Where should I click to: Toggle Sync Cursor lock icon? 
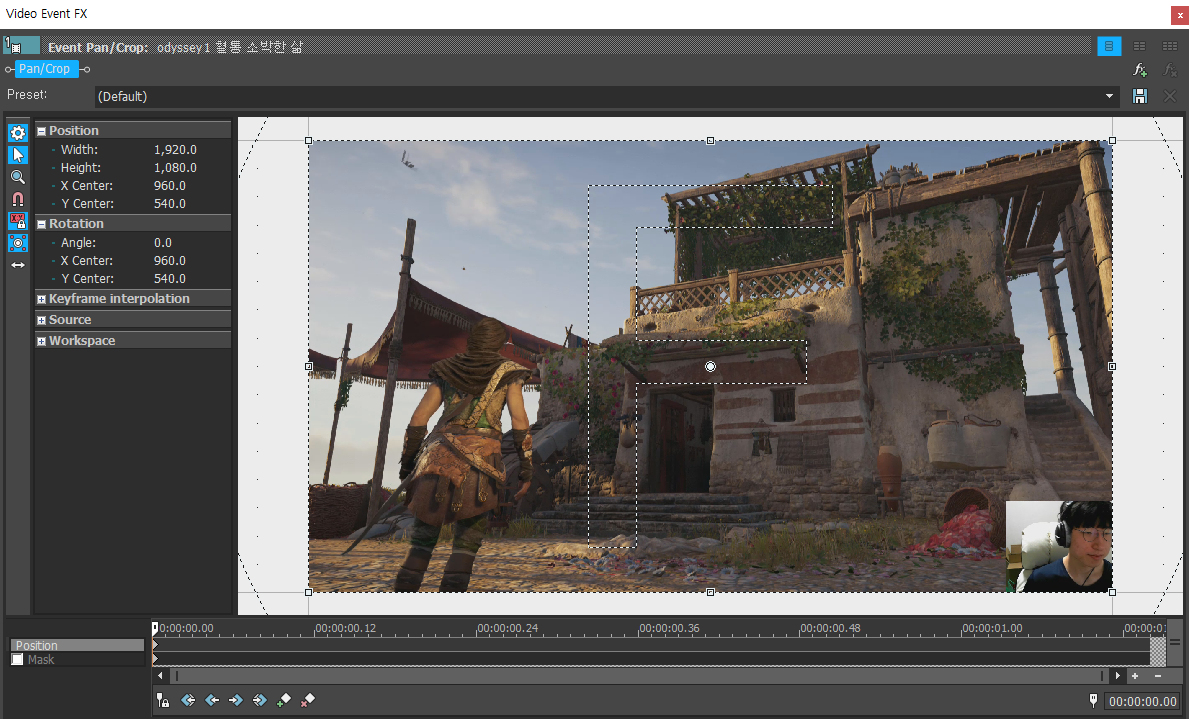tap(163, 700)
